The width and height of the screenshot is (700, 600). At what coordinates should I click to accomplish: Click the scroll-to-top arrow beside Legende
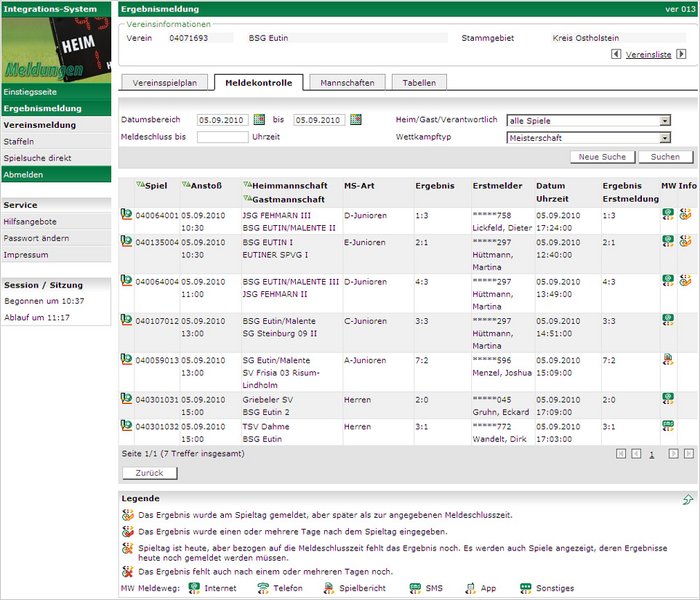tap(688, 498)
